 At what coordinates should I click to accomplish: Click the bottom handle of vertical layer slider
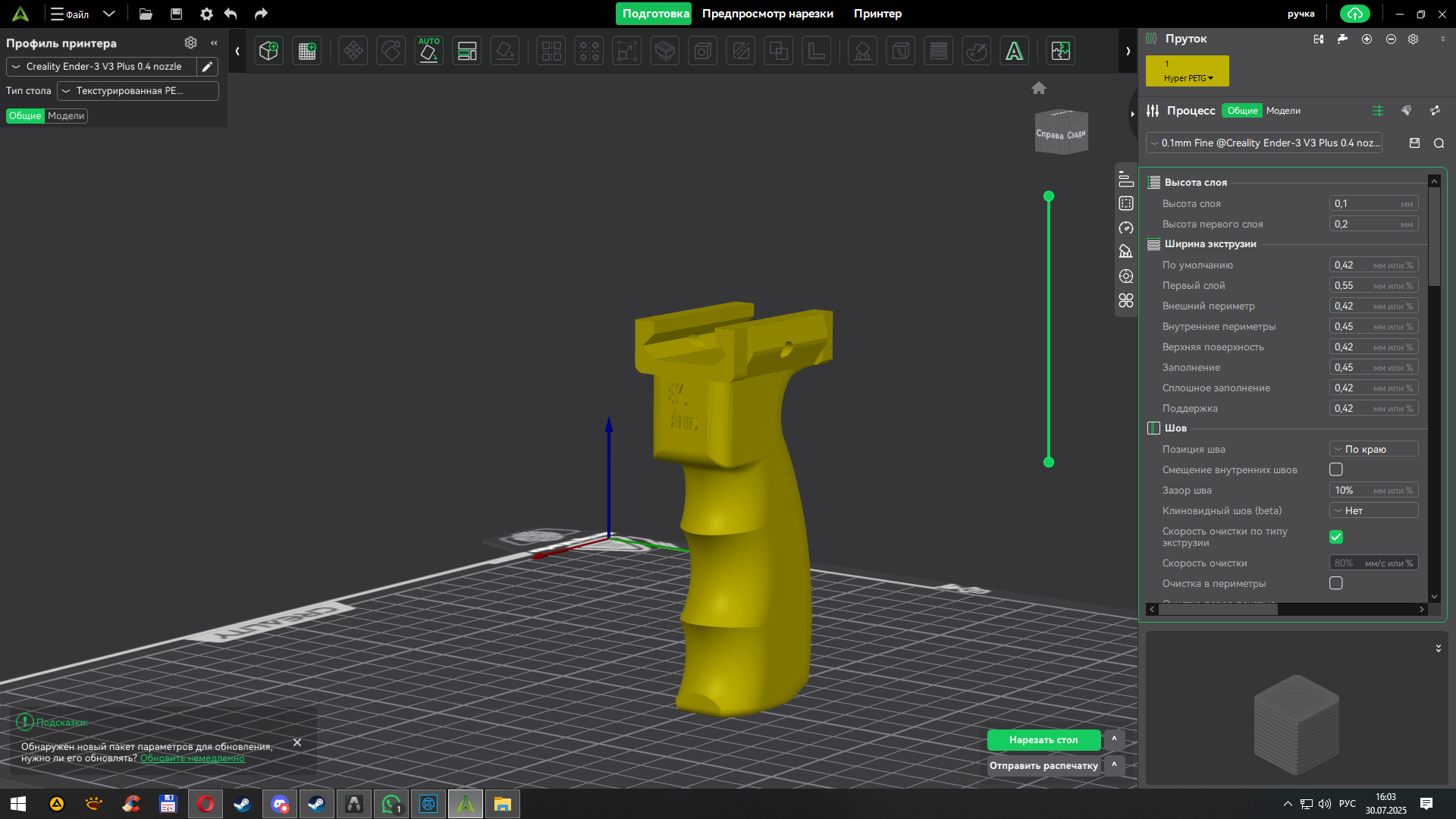tap(1049, 462)
